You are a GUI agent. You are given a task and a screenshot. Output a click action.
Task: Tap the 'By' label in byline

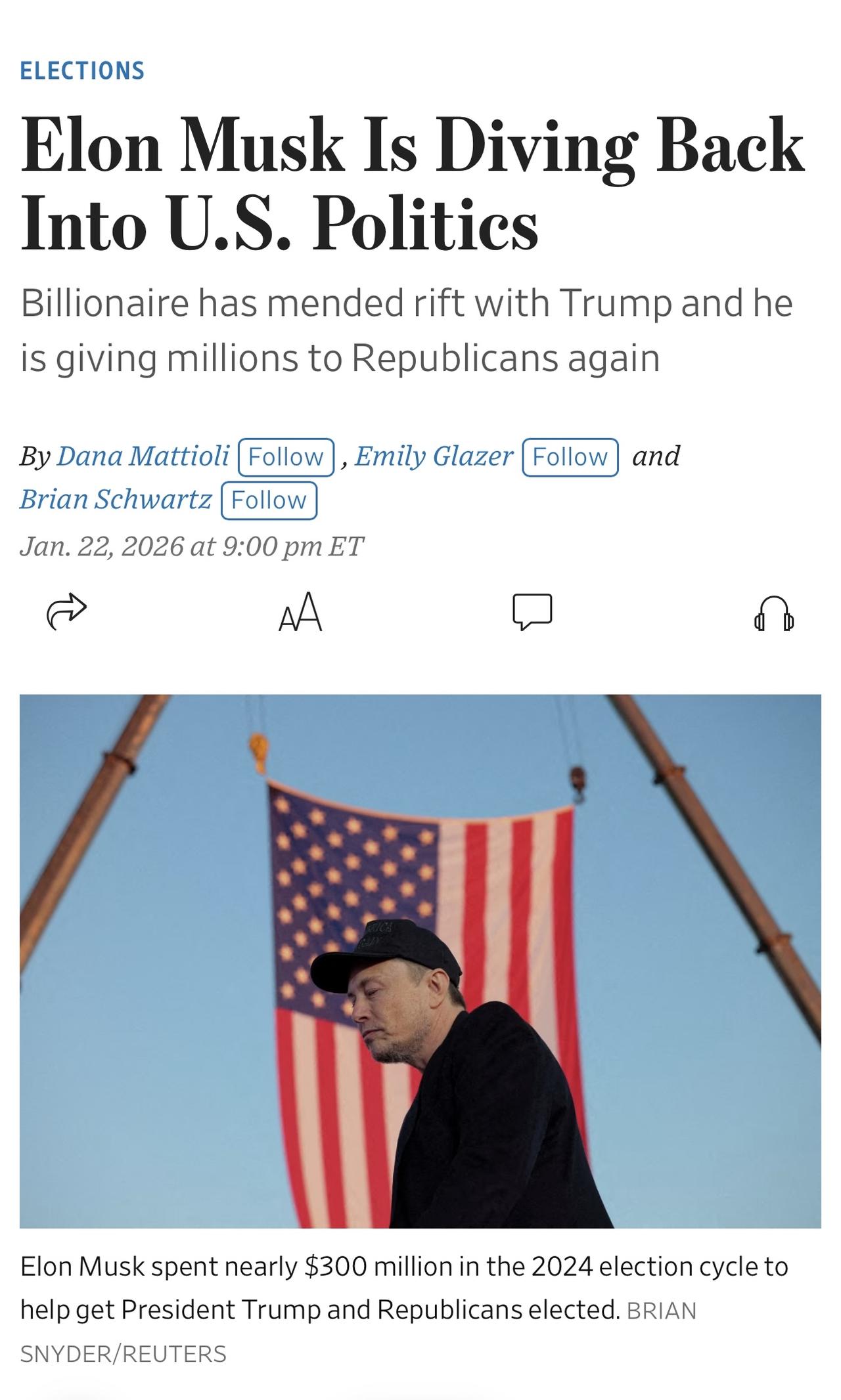(x=35, y=457)
